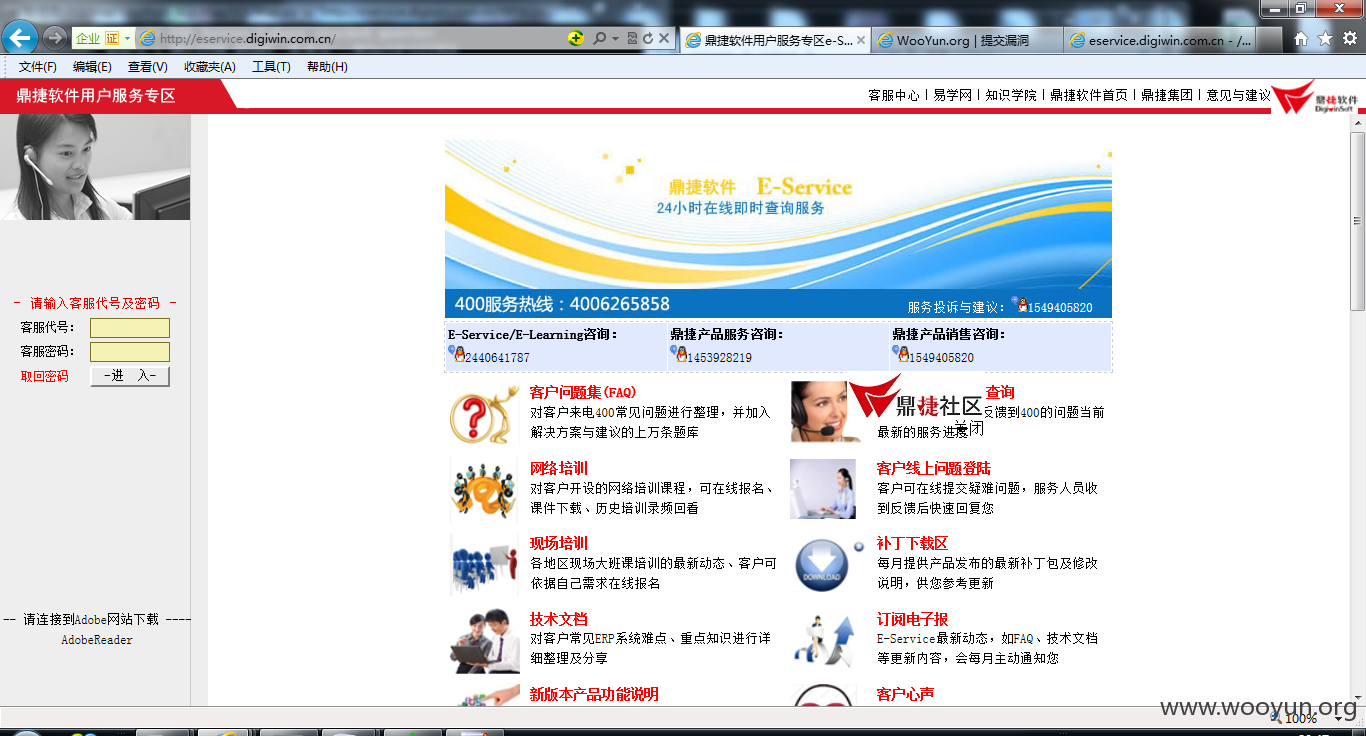Refresh the page using the reload icon
The width and height of the screenshot is (1366, 736).
tap(647, 38)
